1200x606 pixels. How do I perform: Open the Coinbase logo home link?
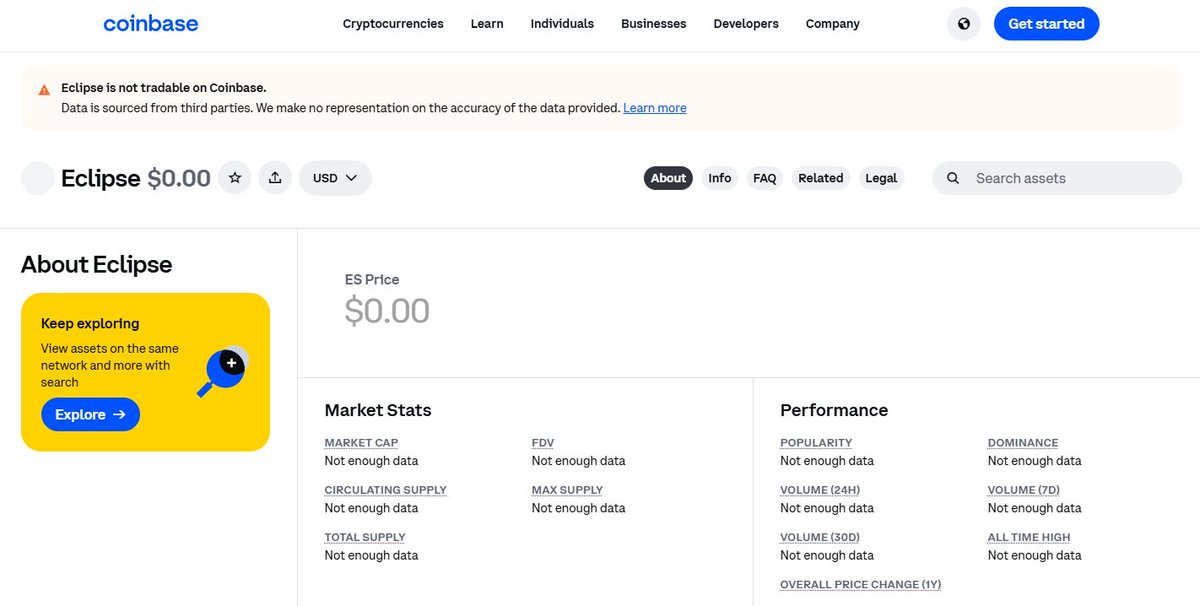(151, 23)
